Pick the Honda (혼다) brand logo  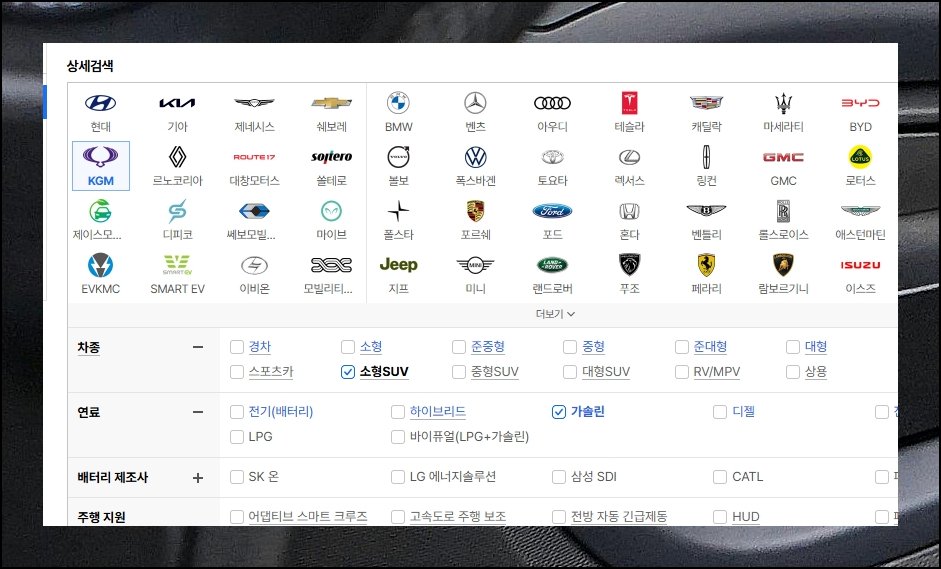click(630, 211)
